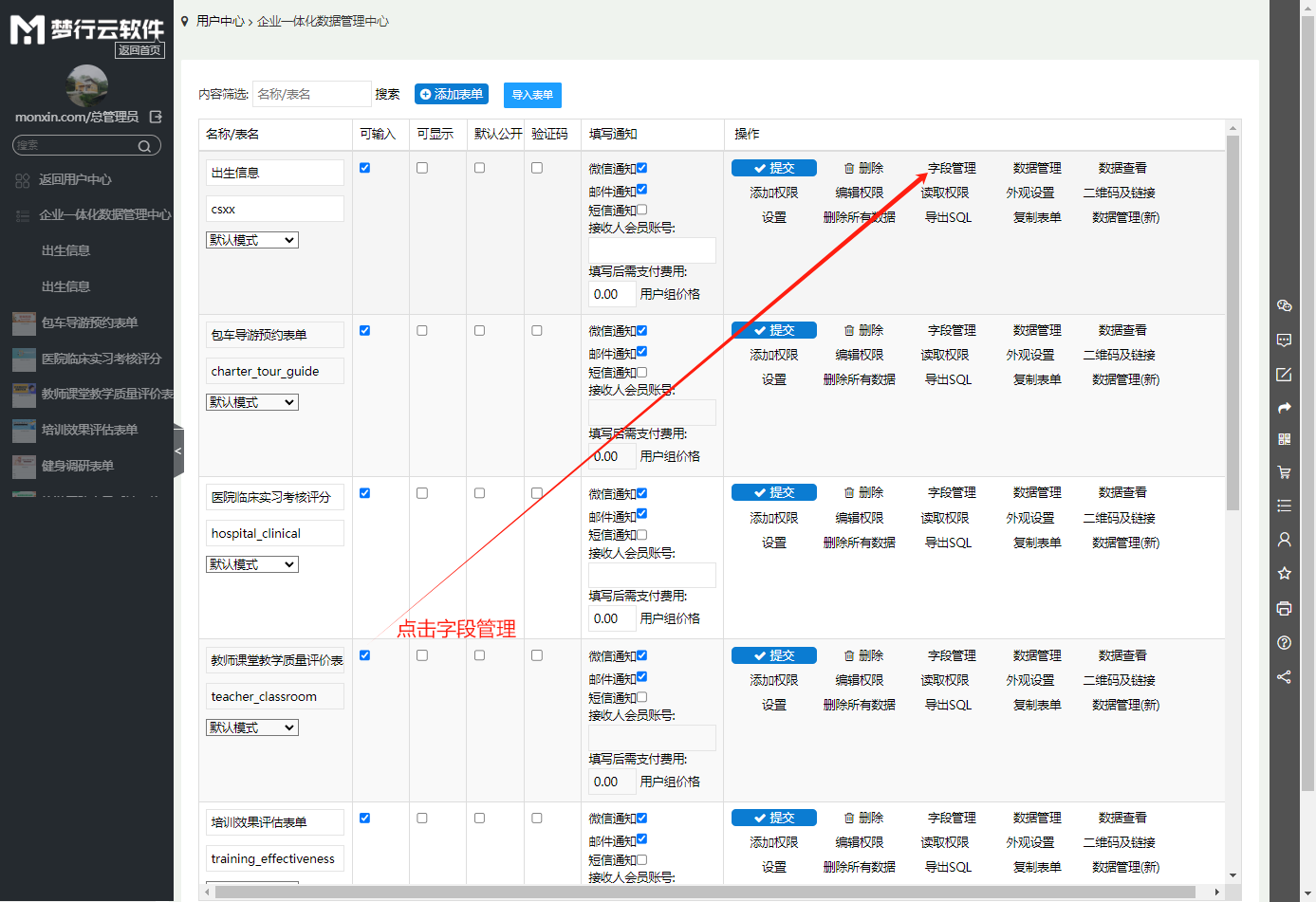
Task: Click the user avatar photo in sidebar
Action: 87,85
